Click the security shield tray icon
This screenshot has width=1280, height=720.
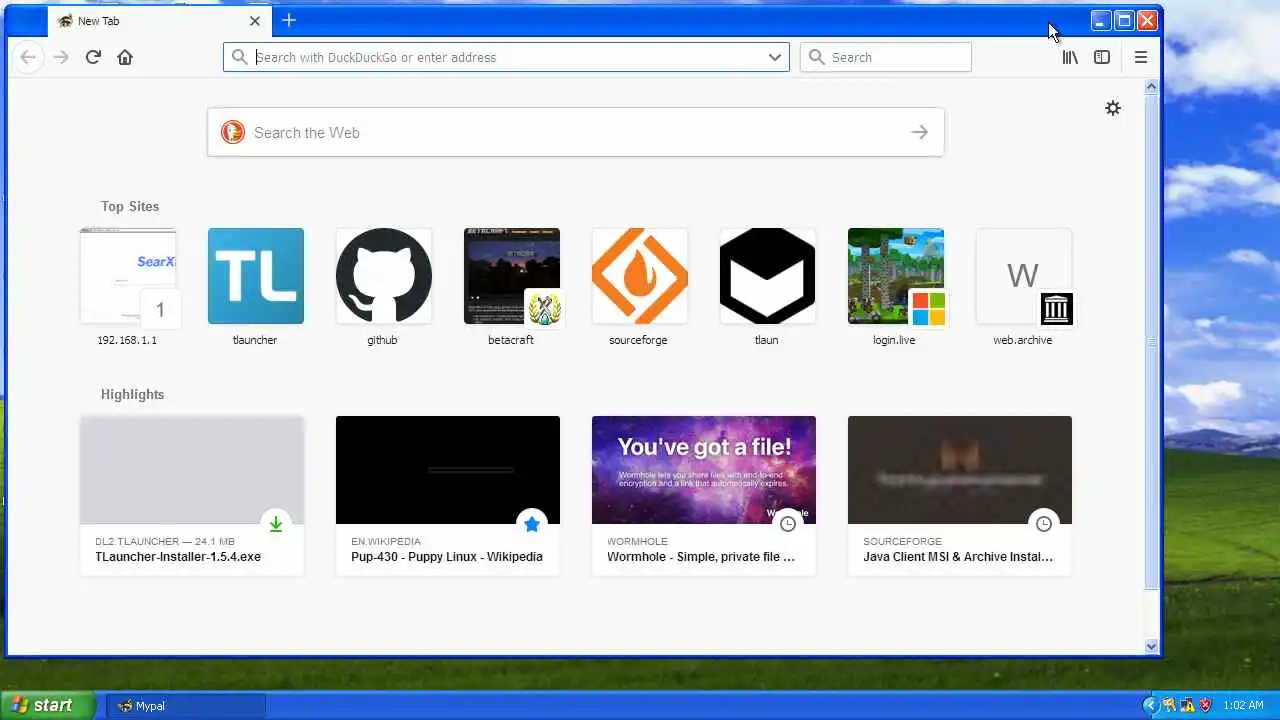coord(1205,706)
